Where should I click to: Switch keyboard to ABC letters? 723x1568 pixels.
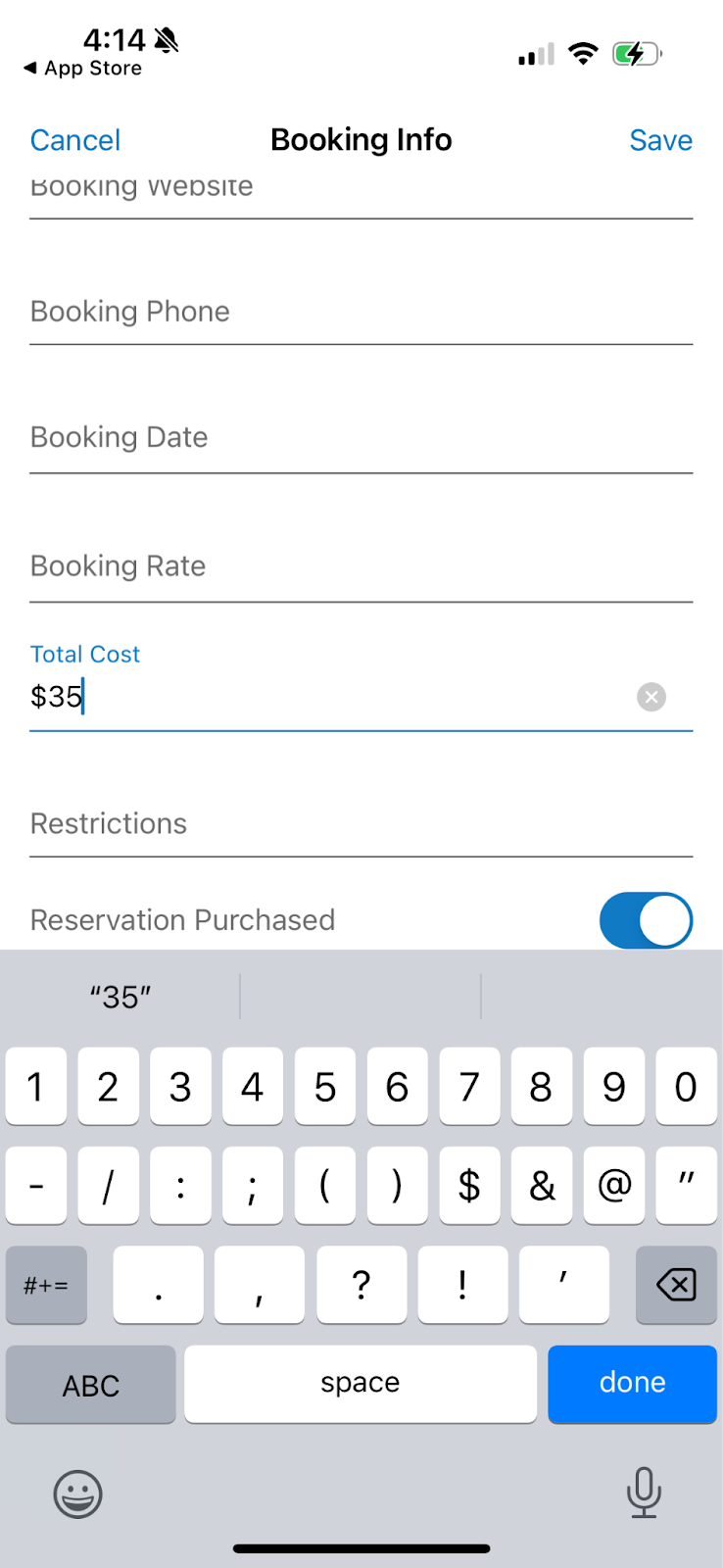(x=91, y=1384)
